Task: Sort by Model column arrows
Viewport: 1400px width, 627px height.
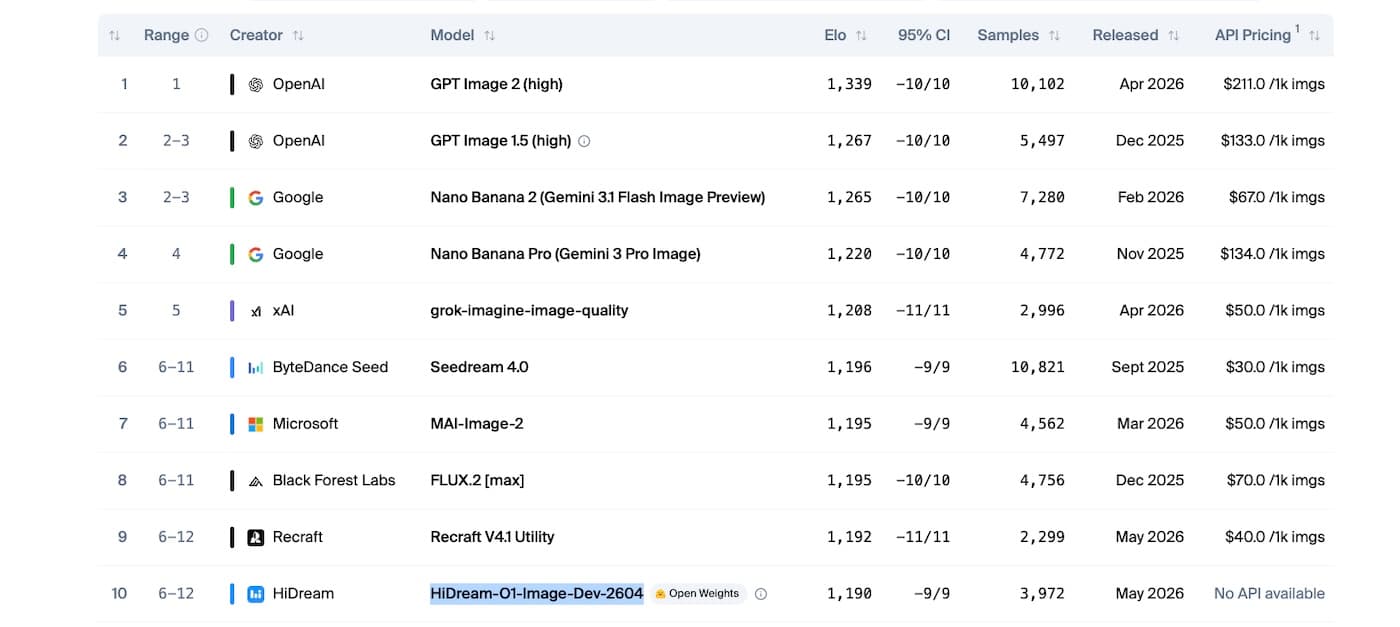Action: coord(489,35)
